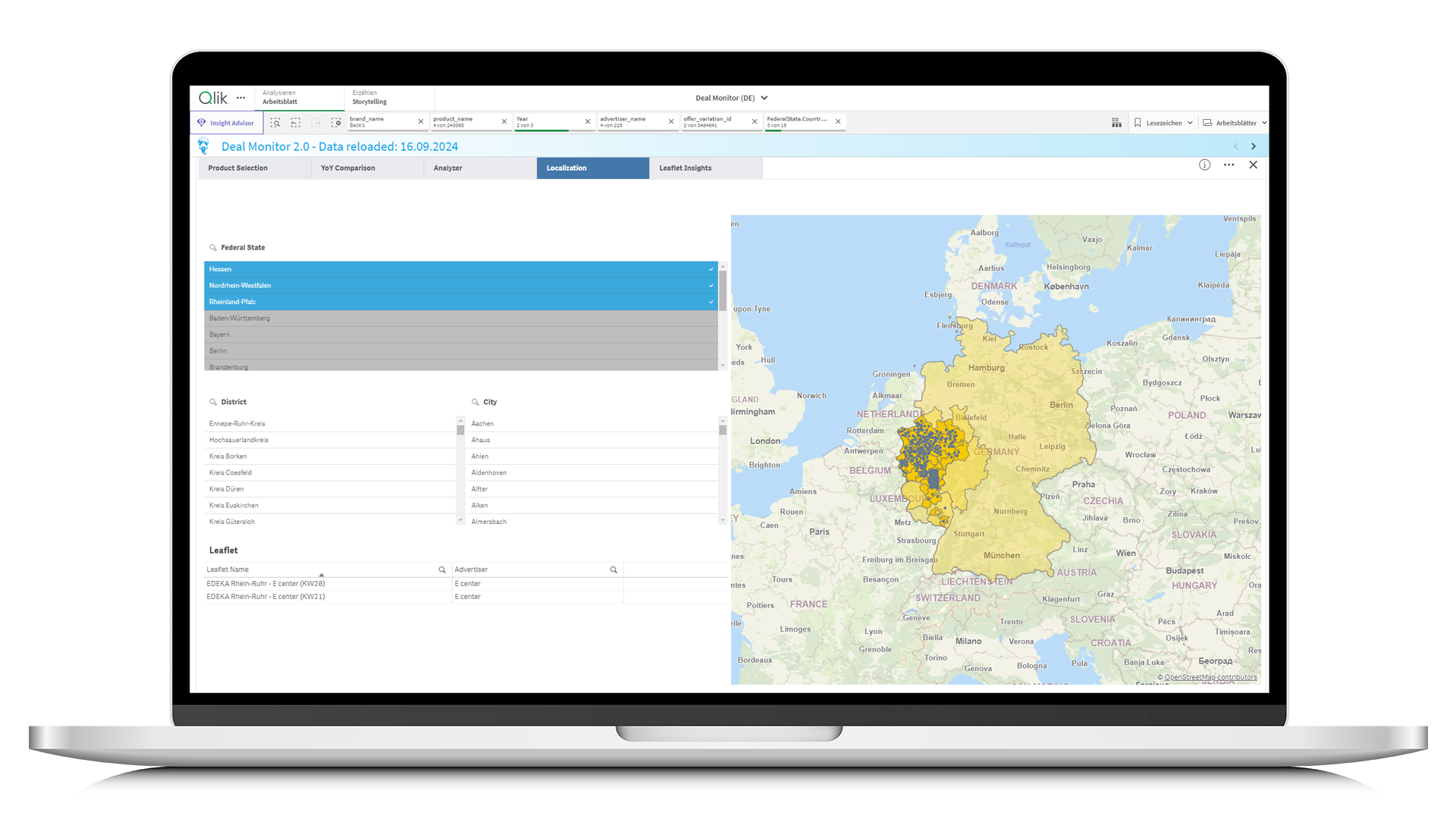Screen dimensions: 1456x819
Task: Open the sheet more-options ellipsis menu
Action: [x=1228, y=165]
